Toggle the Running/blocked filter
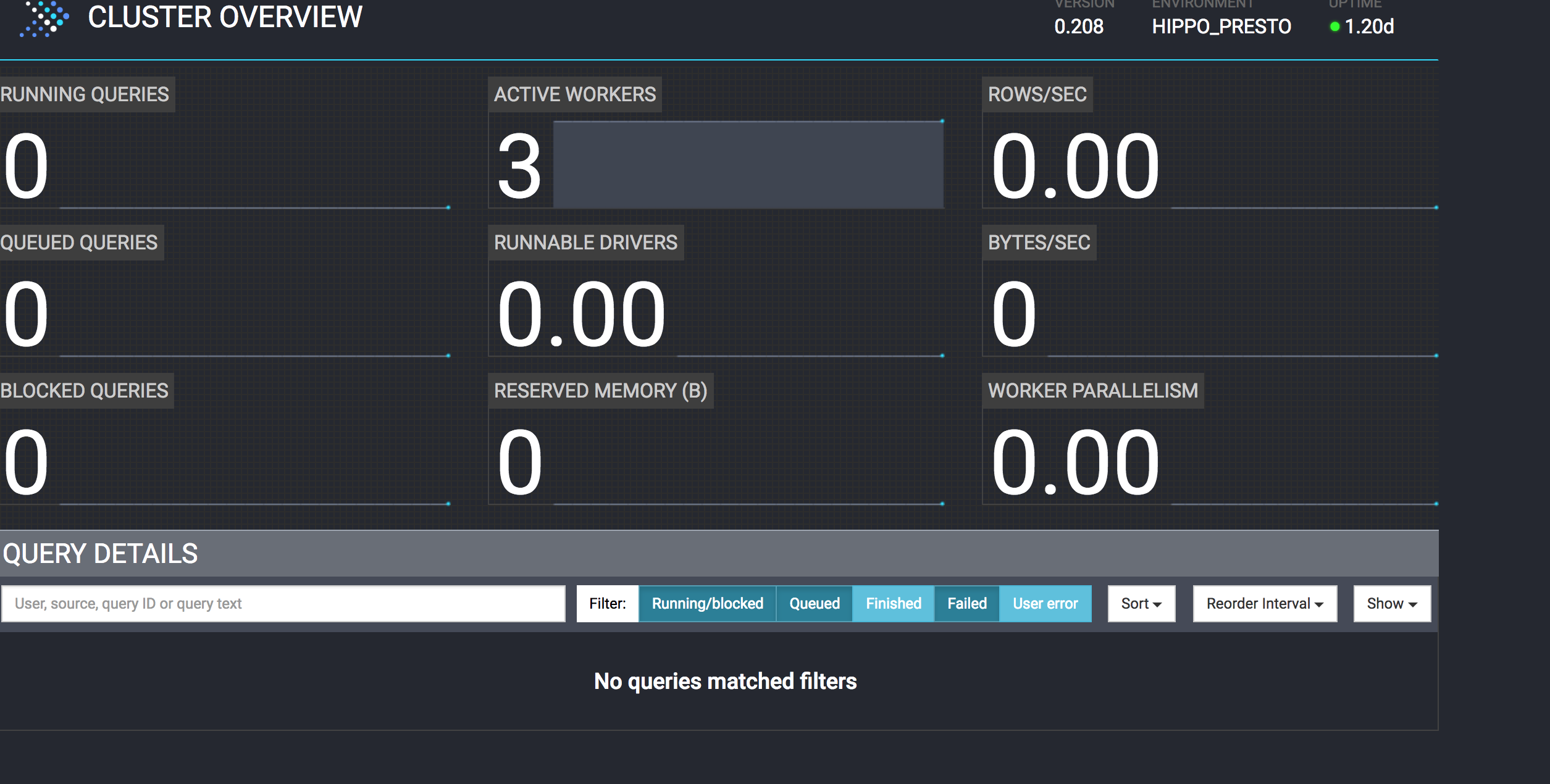 click(x=707, y=603)
